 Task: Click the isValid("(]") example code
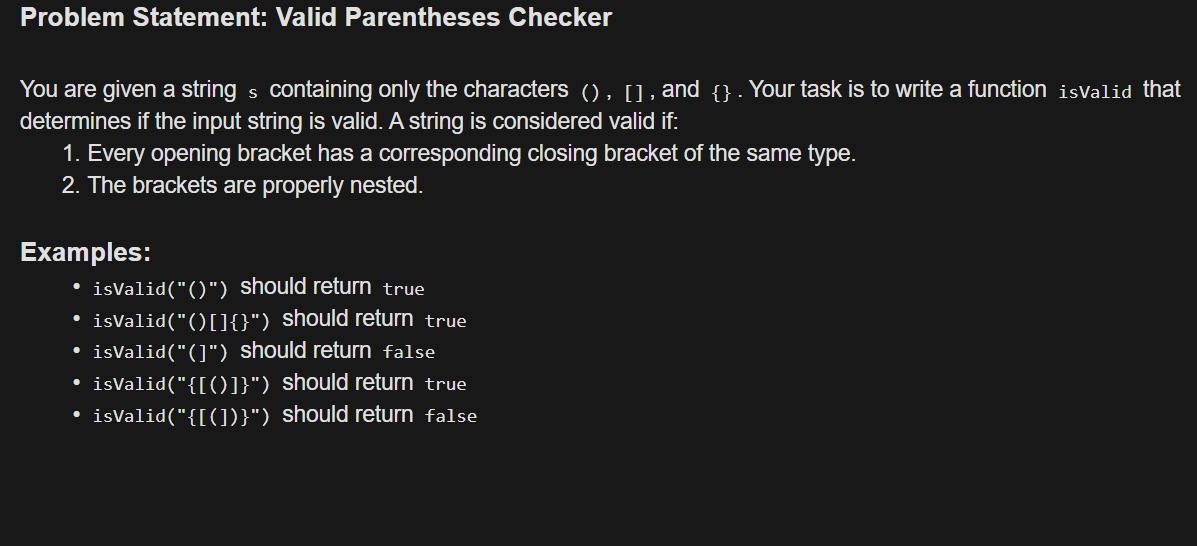[160, 352]
